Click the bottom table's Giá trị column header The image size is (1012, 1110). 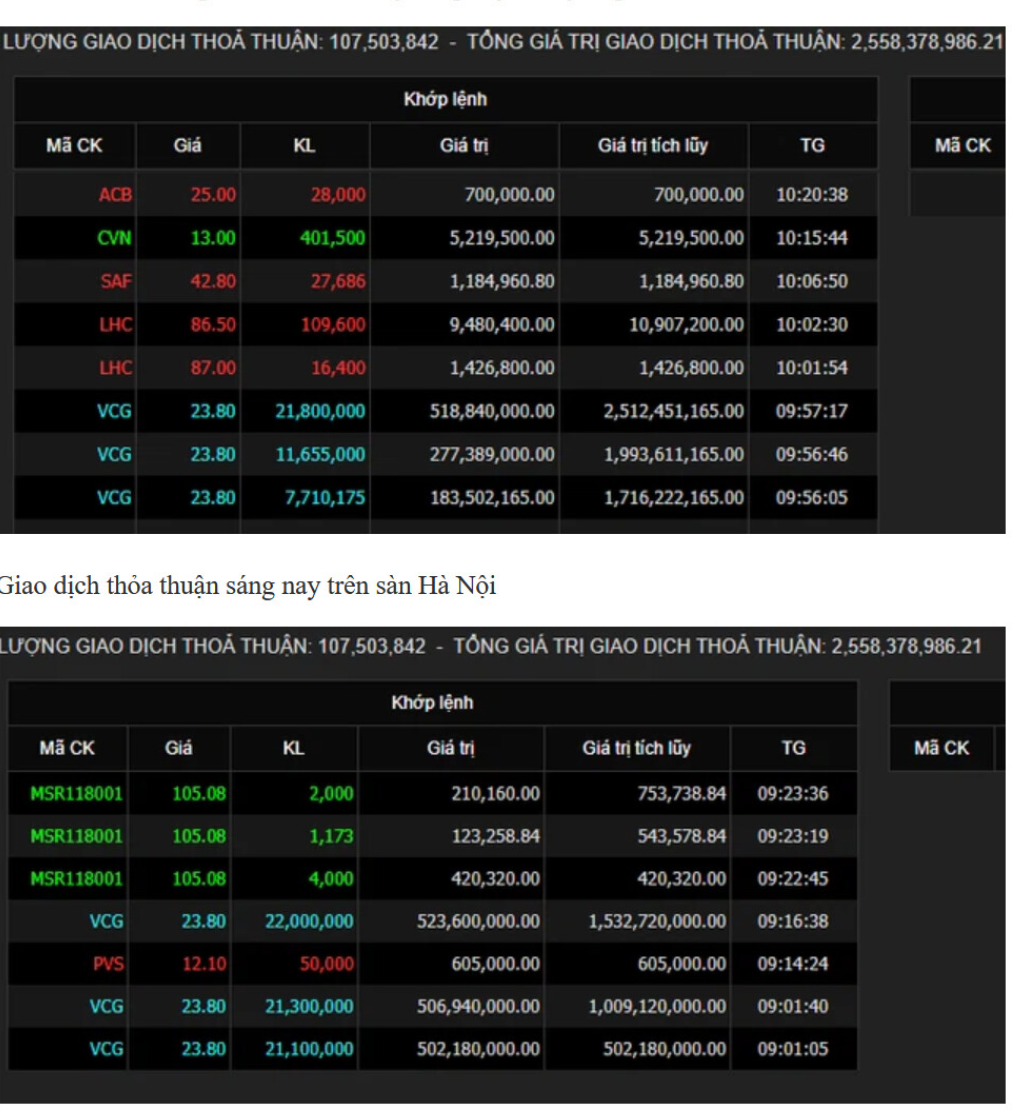coord(451,748)
